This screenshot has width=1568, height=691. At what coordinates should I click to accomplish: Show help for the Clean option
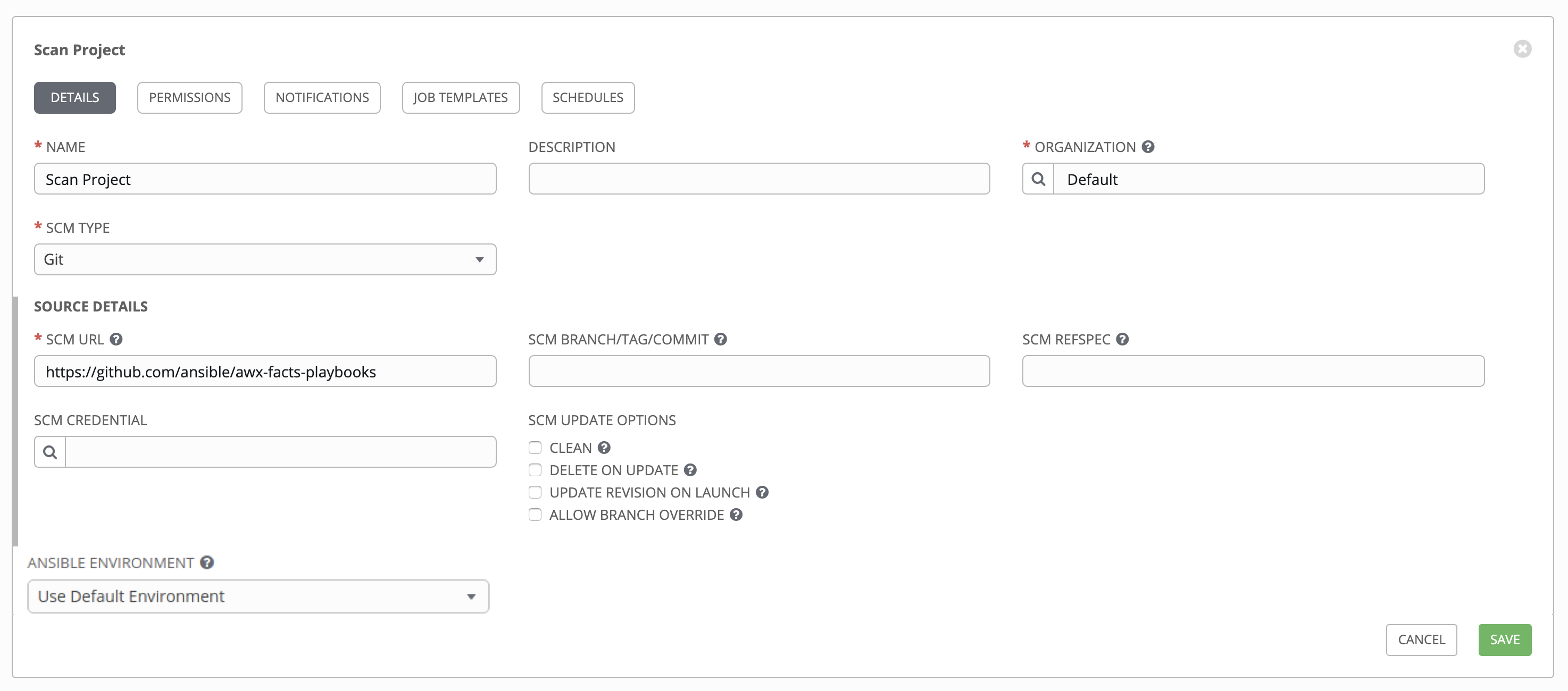tap(604, 448)
